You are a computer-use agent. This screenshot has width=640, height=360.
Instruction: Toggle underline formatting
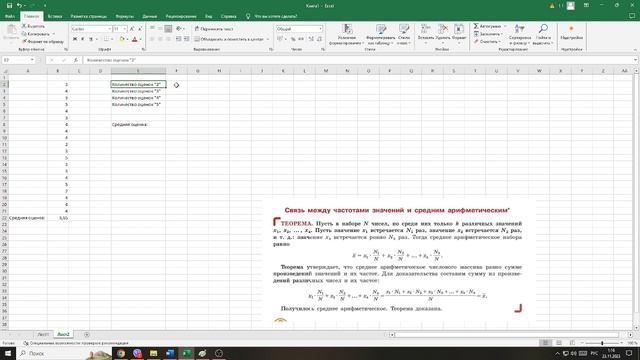pyautogui.click(x=91, y=39)
